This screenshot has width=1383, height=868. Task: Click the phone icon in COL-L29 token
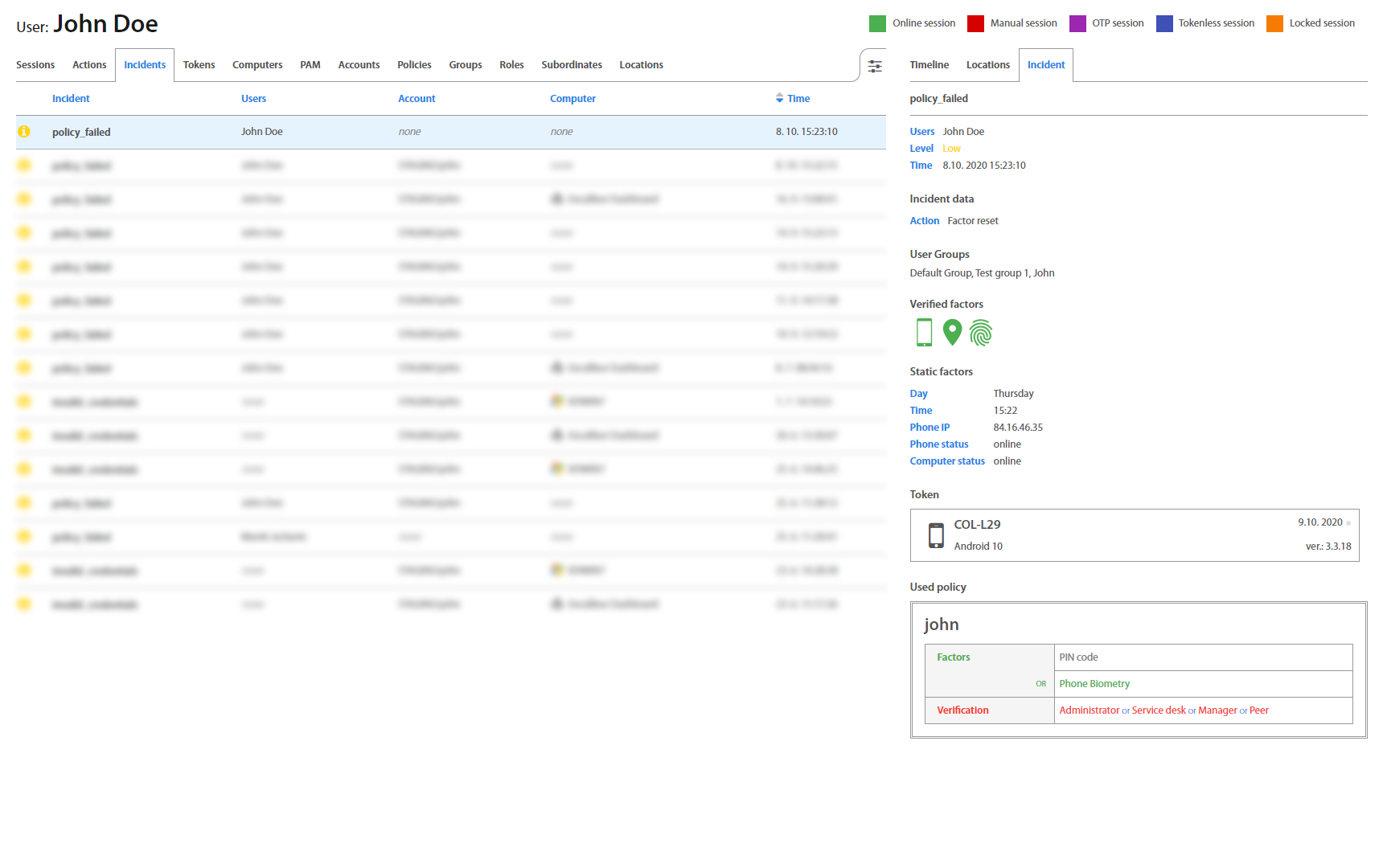(x=936, y=535)
